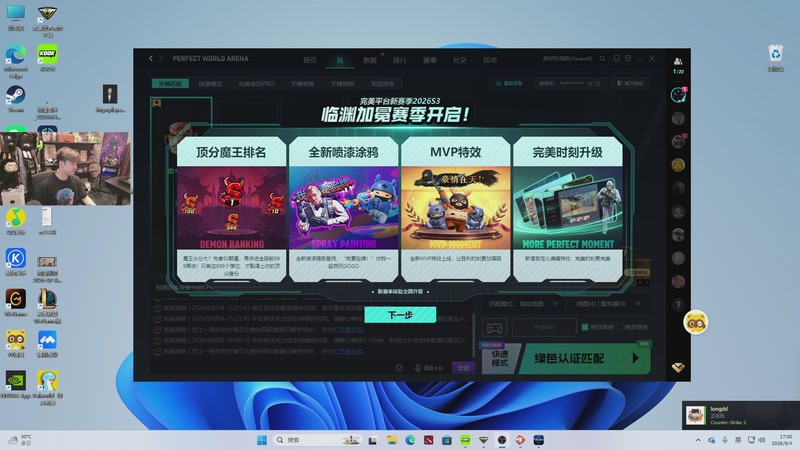Screen dimensions: 800x450
Task: Click the question mark help icon
Action: (x=678, y=305)
